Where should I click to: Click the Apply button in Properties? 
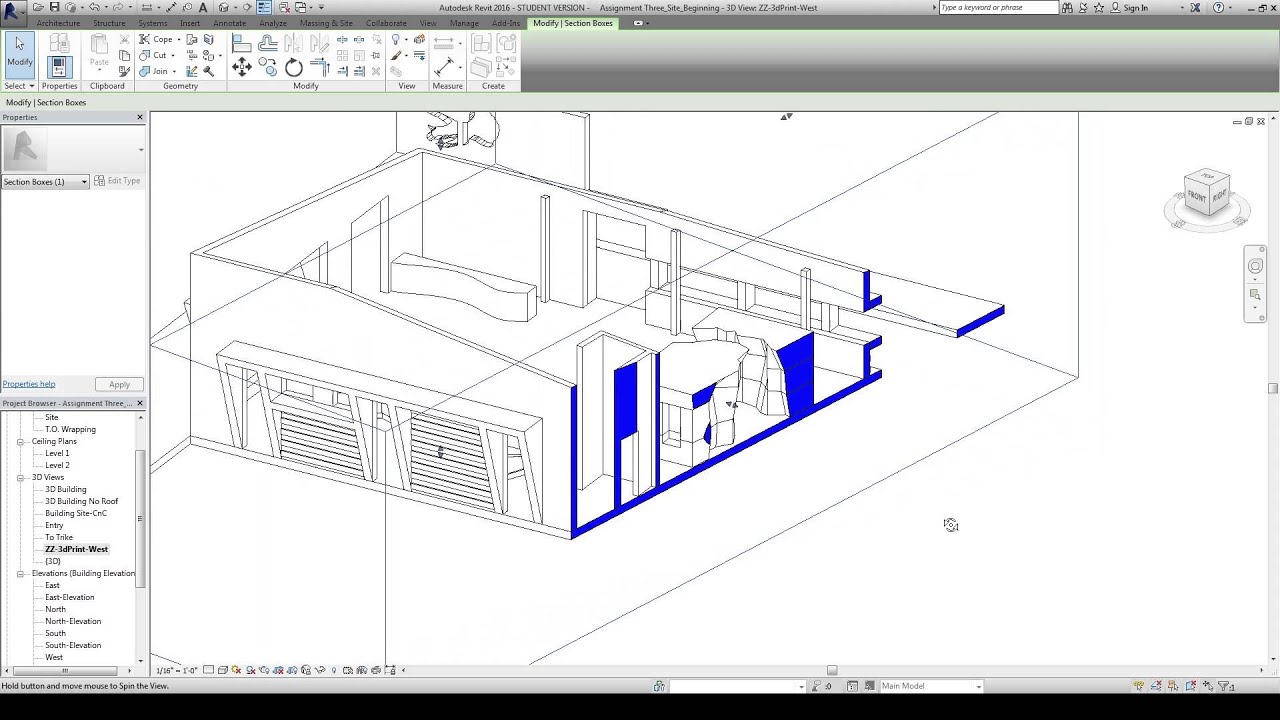coord(119,384)
